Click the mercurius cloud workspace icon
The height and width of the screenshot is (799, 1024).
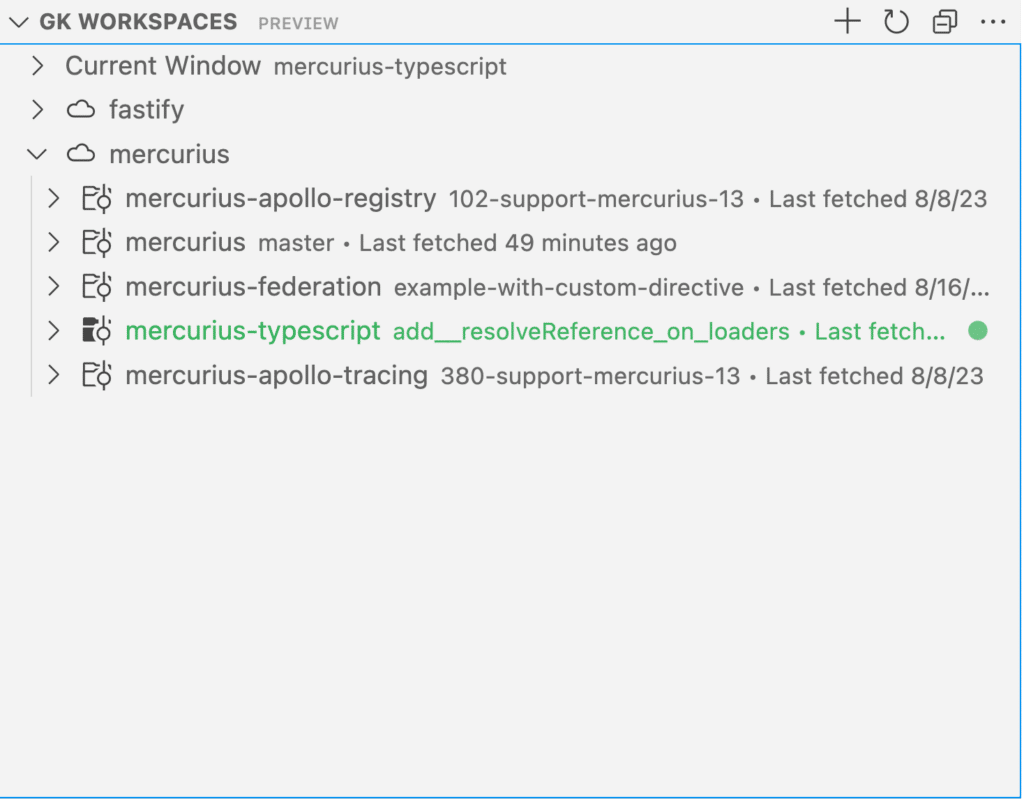81,154
